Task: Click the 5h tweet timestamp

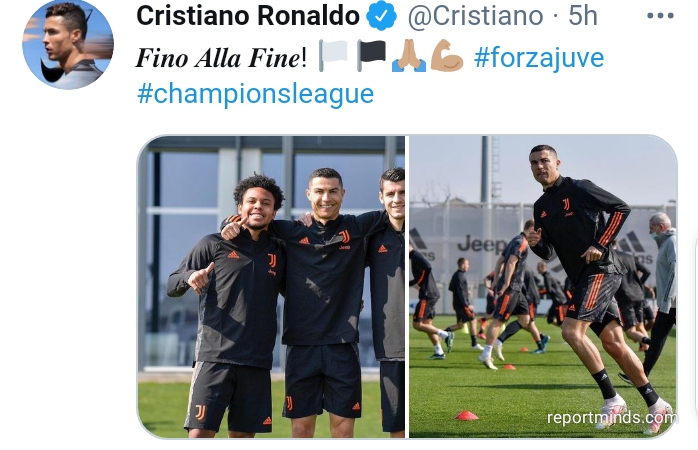Action: 582,16
